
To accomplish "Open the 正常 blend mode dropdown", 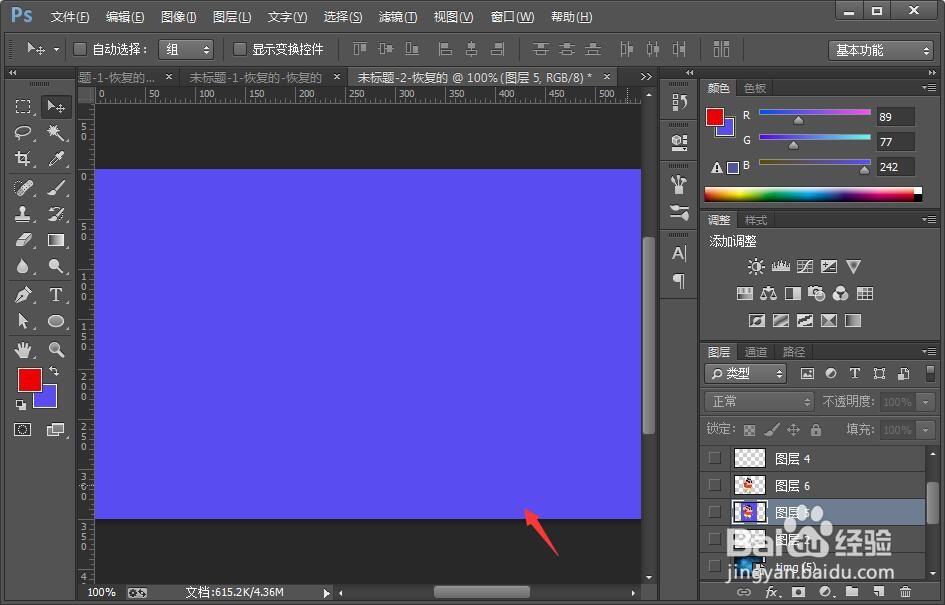I will coord(759,401).
